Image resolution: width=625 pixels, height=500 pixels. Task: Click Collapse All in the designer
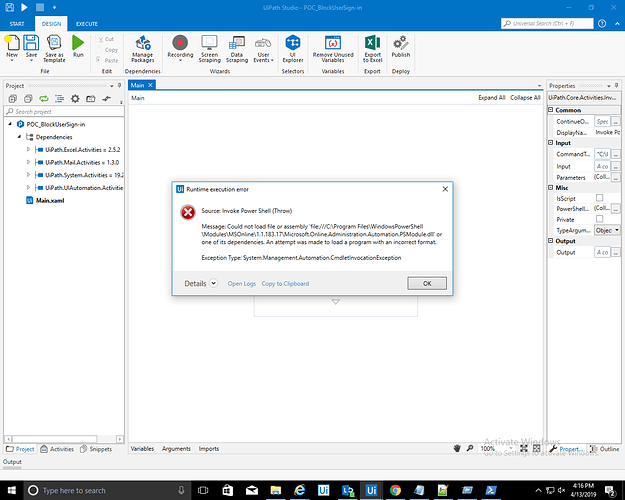(525, 98)
